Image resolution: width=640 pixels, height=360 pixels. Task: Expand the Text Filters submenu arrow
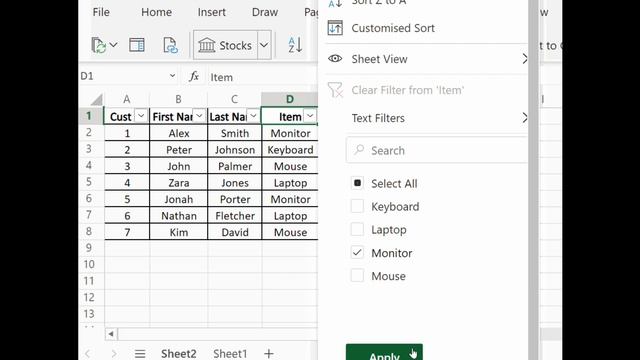pyautogui.click(x=525, y=118)
